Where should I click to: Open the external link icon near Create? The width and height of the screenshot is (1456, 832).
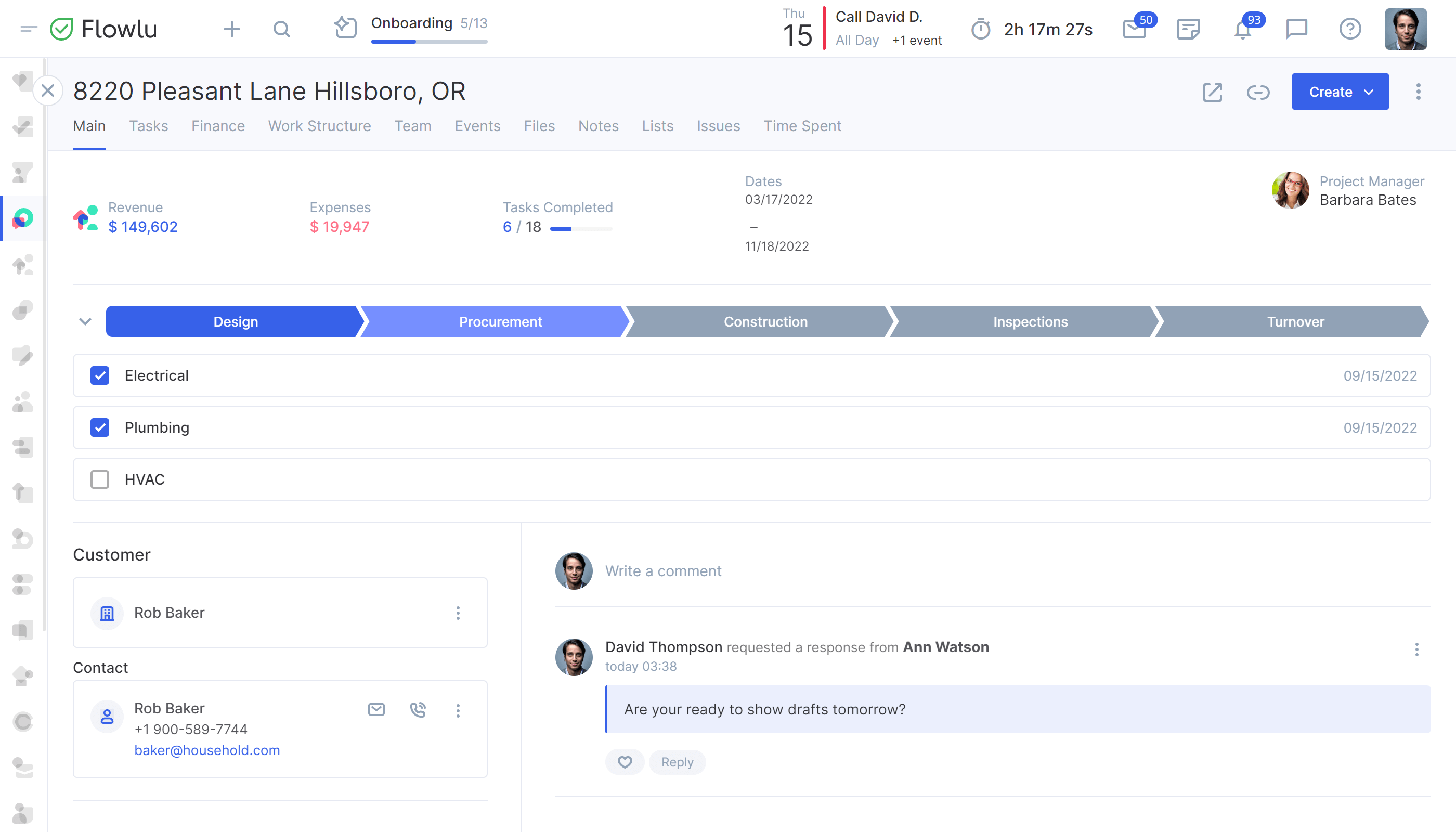[1213, 92]
